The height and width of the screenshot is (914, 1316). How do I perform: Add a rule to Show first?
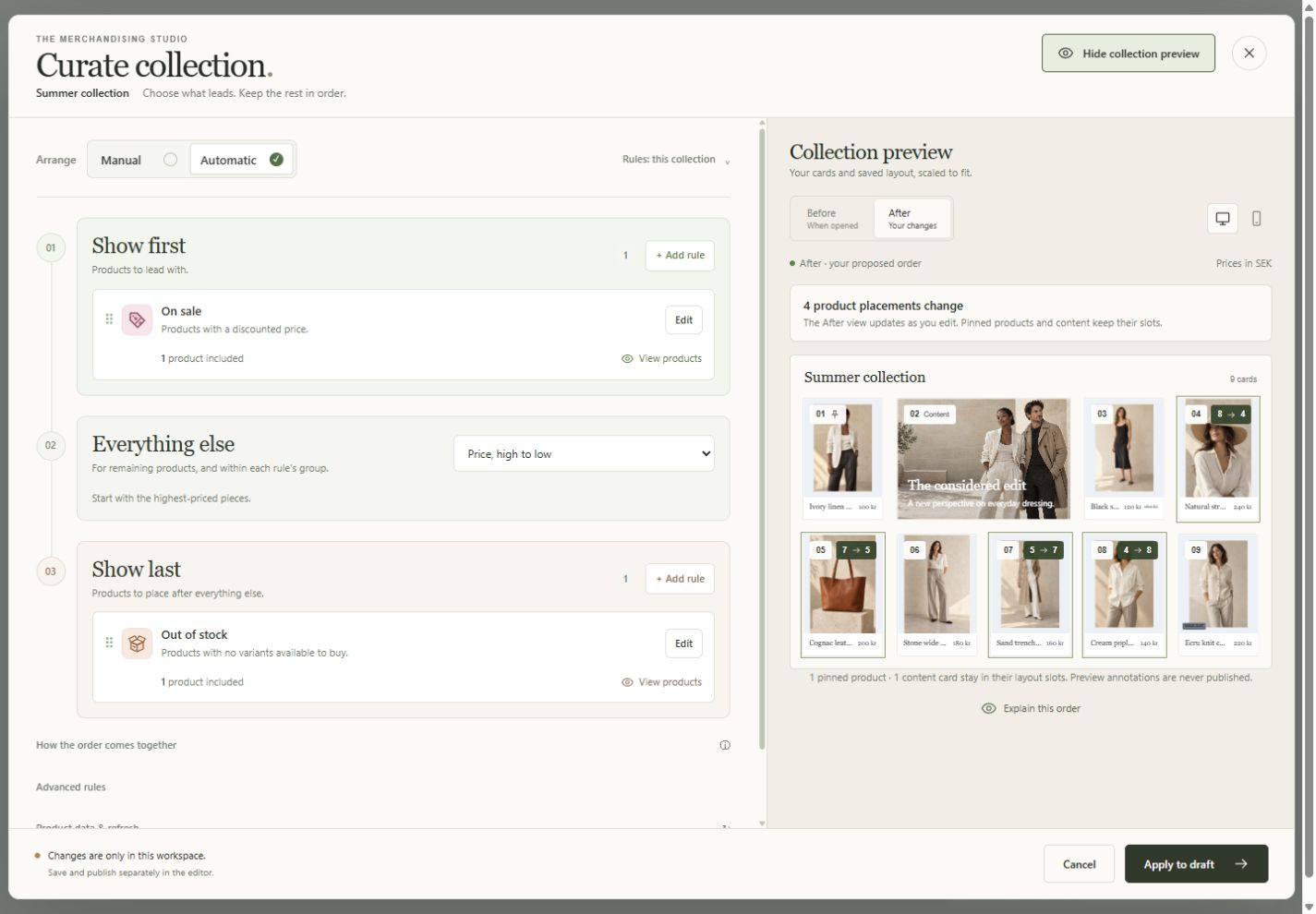pyautogui.click(x=680, y=256)
